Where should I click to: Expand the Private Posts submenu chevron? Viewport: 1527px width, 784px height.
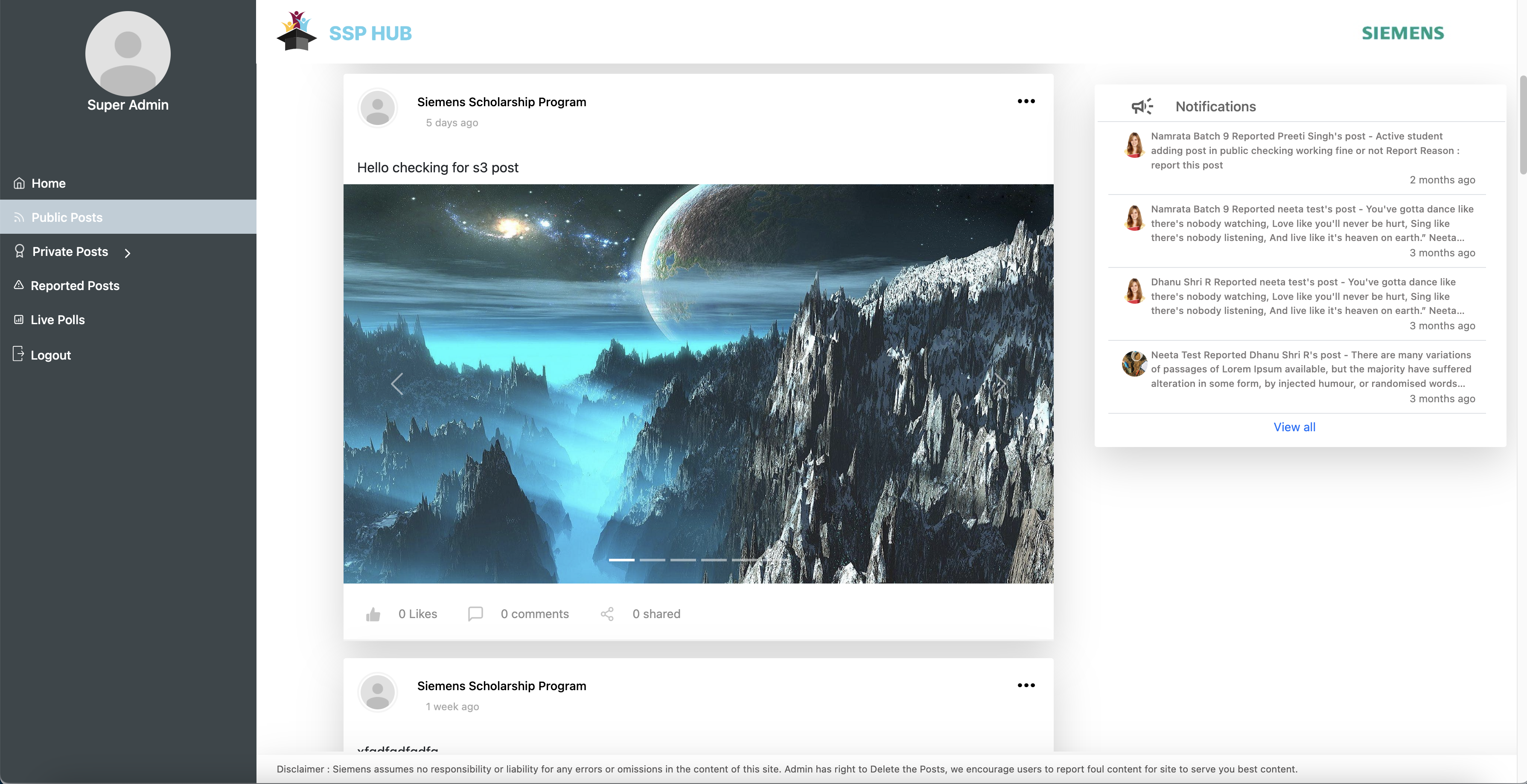(128, 253)
